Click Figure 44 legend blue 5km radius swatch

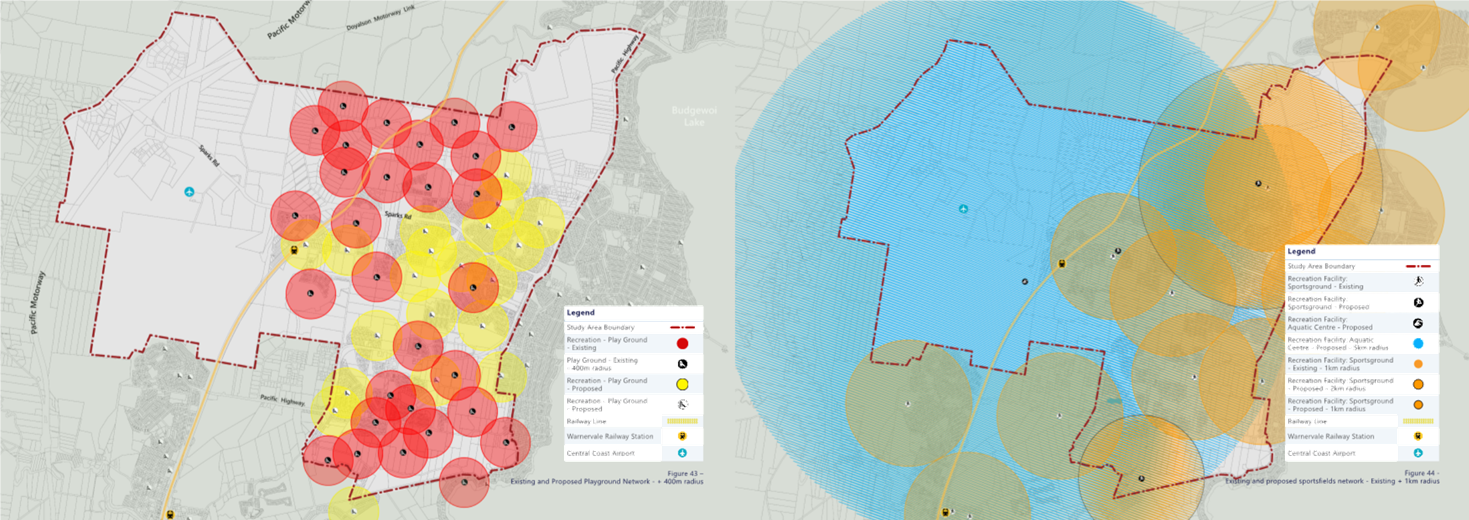(x=1418, y=343)
